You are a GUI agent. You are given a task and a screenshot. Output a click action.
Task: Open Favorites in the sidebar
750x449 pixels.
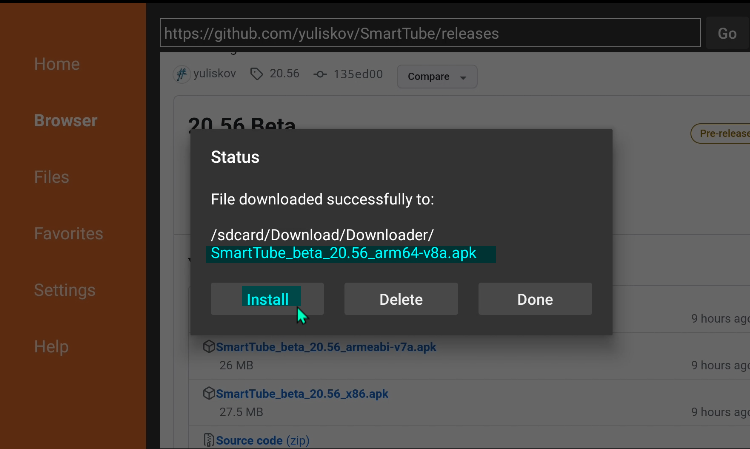pos(68,233)
